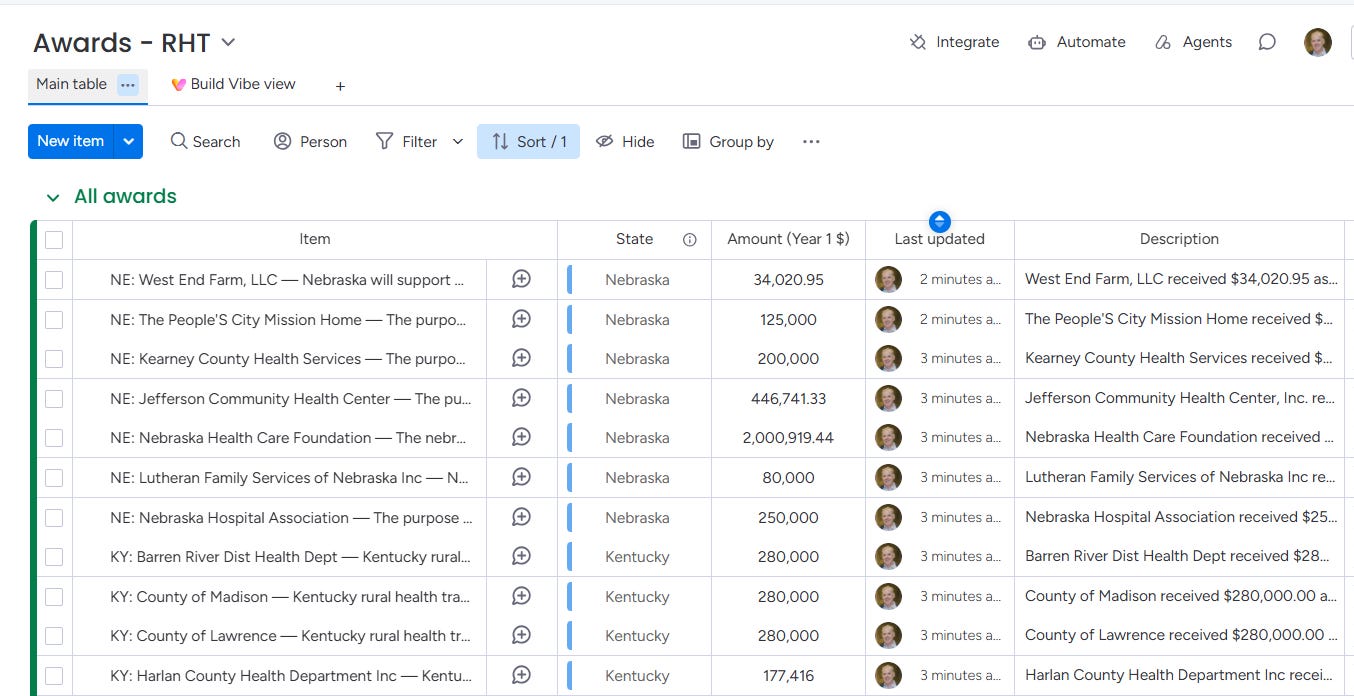1354x696 pixels.
Task: Select the Kearney County Health Services checkbox
Action: (54, 359)
